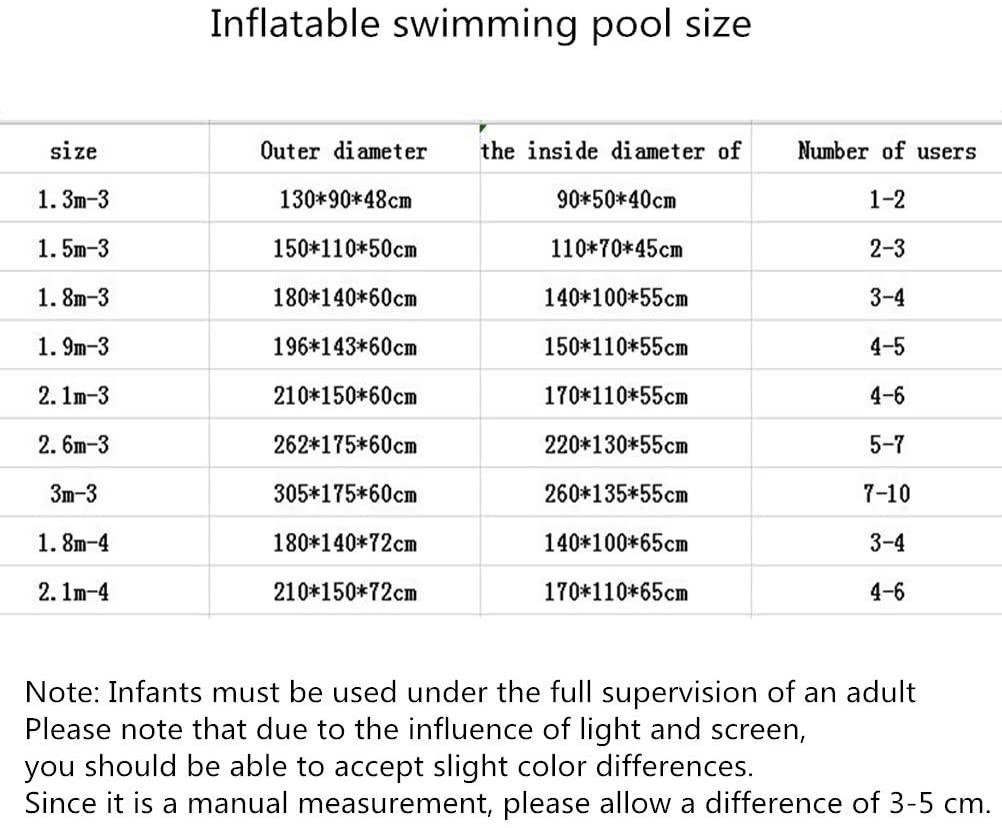Select the 220*130*55cm inside diameter cell
The width and height of the screenshot is (1002, 828).
tap(615, 445)
